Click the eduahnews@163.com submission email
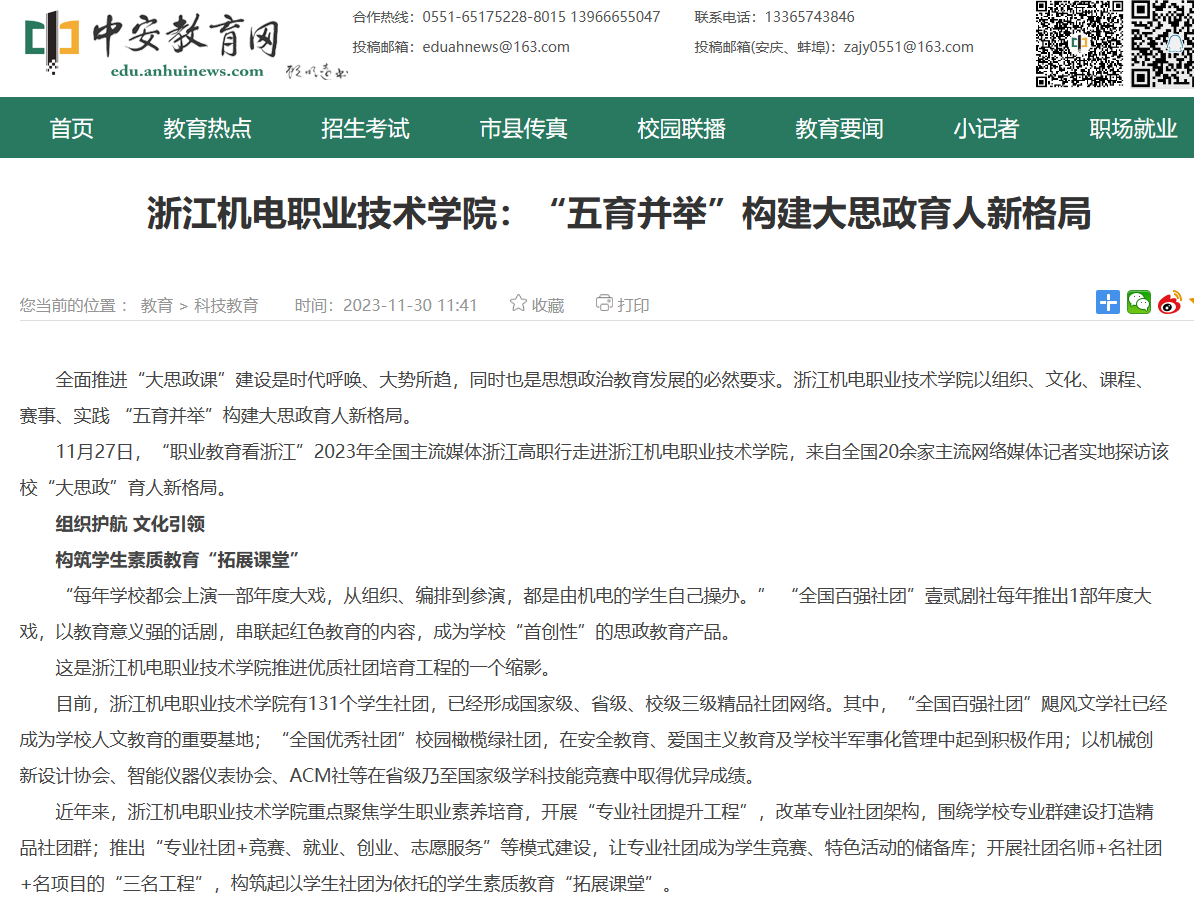 click(496, 47)
